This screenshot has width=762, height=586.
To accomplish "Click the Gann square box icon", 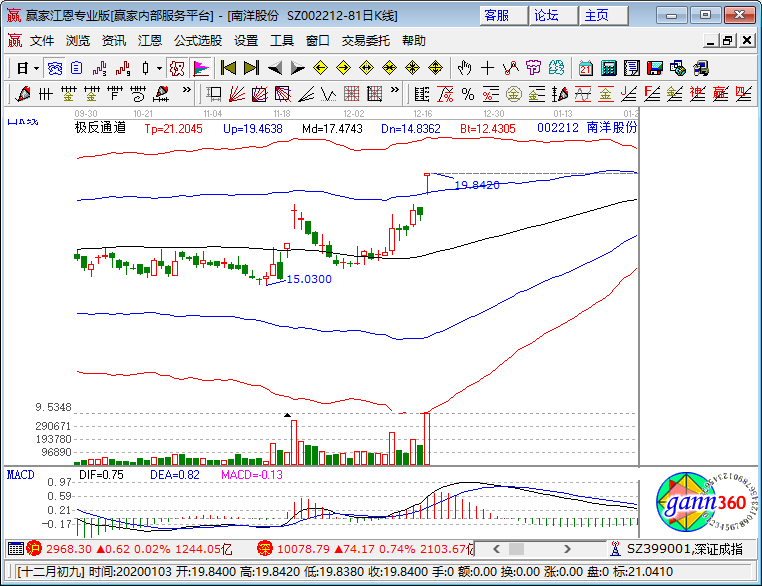I will (260, 94).
